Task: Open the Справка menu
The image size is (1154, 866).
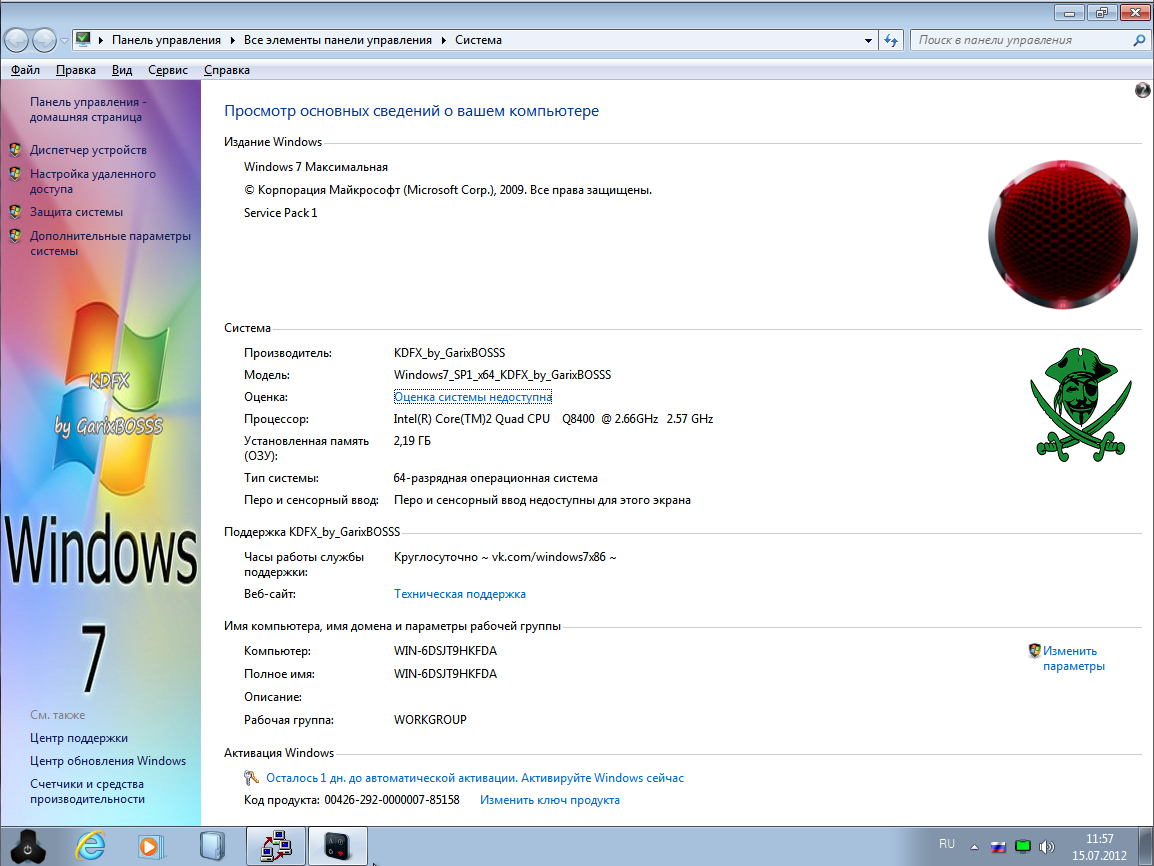Action: click(x=227, y=70)
